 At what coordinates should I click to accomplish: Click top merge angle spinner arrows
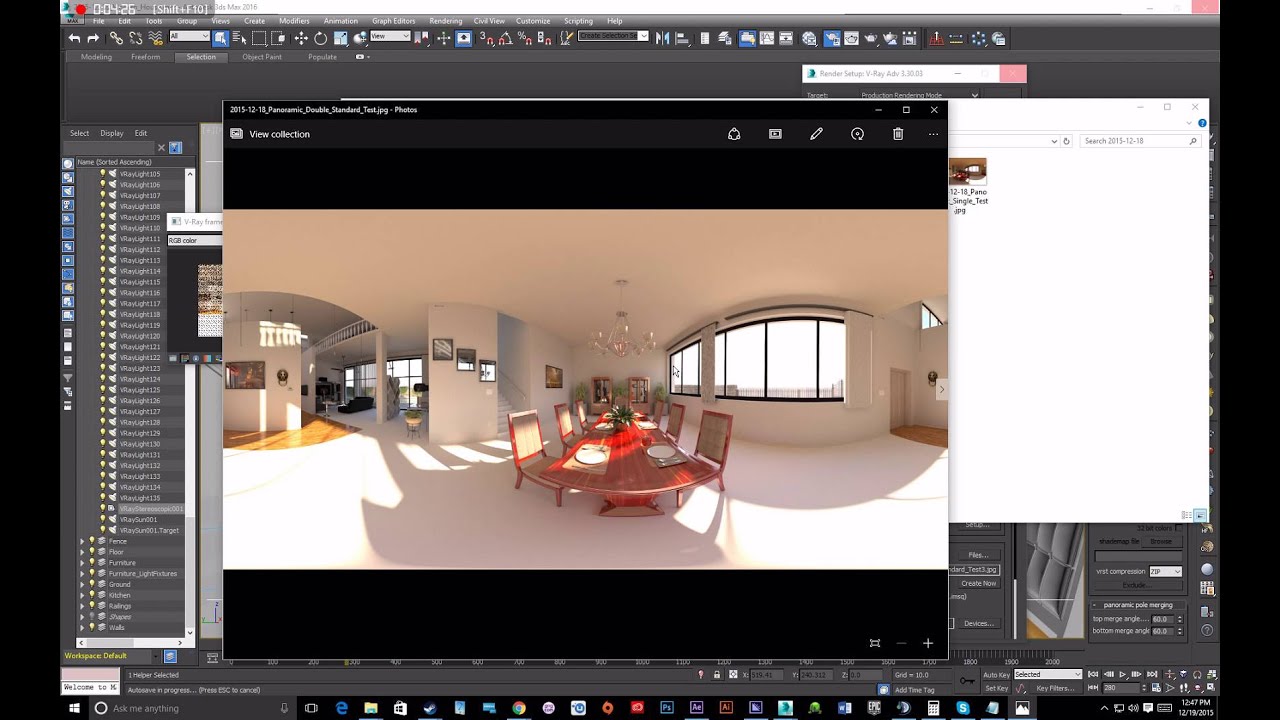(1179, 619)
